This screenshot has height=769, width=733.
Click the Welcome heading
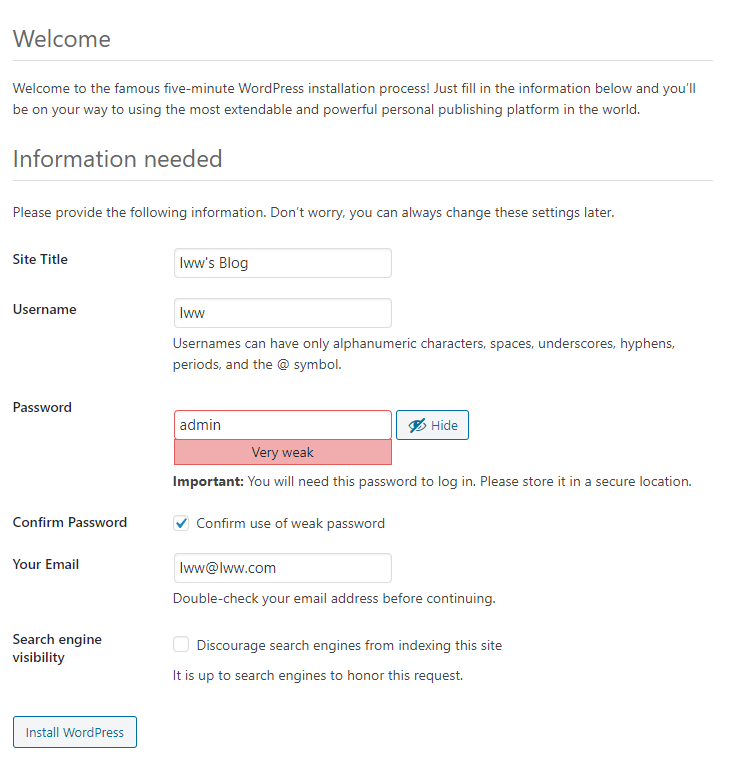click(62, 39)
